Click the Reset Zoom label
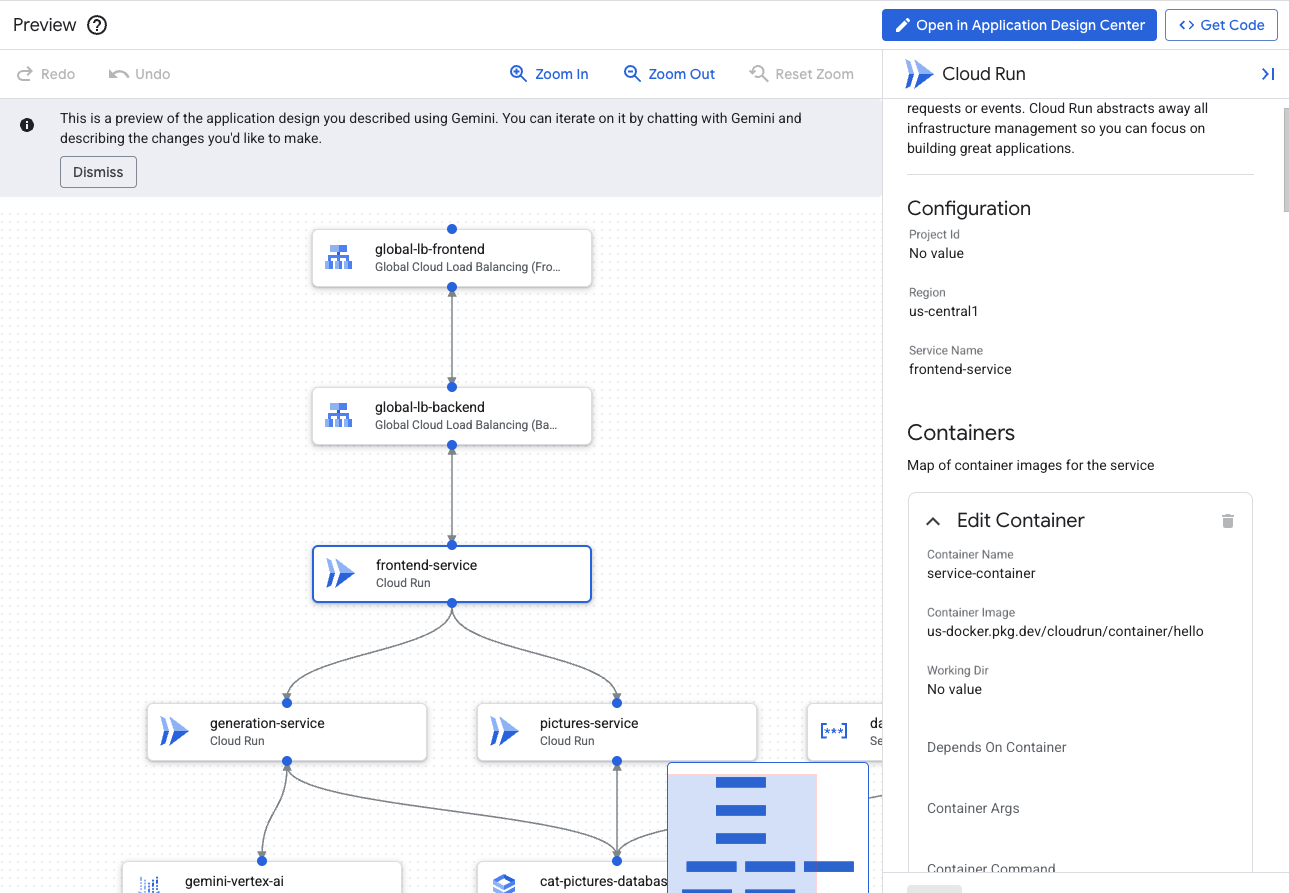The width and height of the screenshot is (1289, 893). click(x=815, y=74)
